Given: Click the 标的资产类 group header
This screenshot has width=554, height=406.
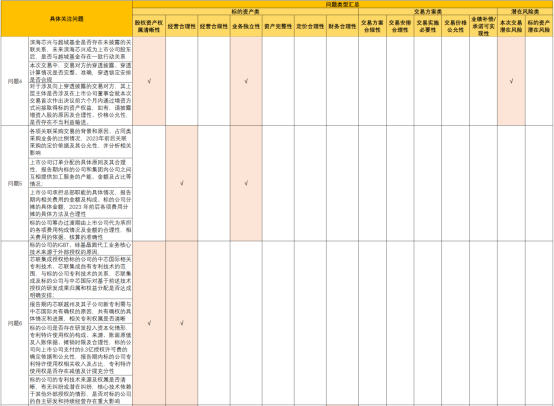Looking at the screenshot, I should tap(246, 12).
